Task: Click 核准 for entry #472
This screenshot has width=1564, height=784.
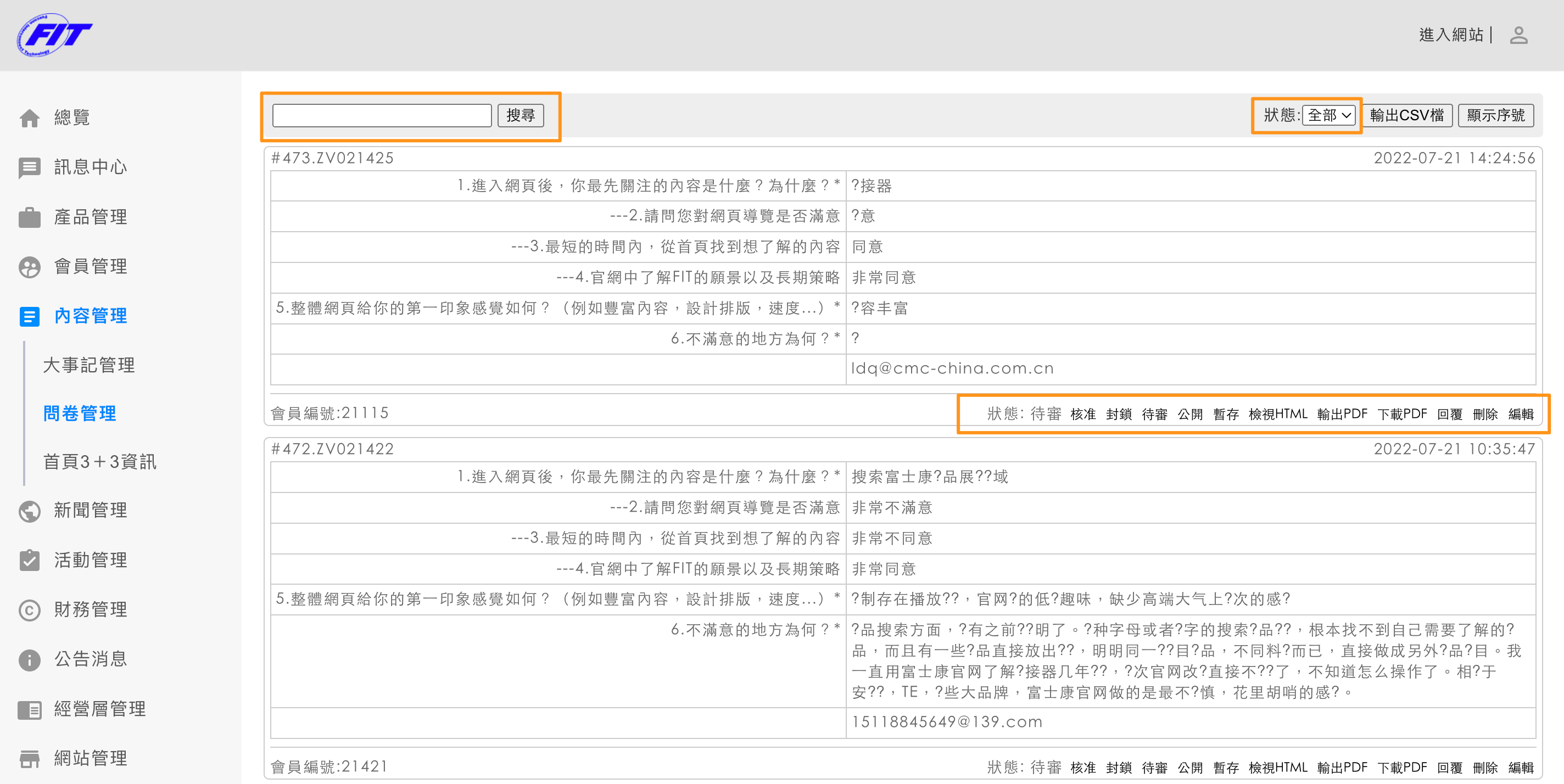Action: tap(1082, 768)
